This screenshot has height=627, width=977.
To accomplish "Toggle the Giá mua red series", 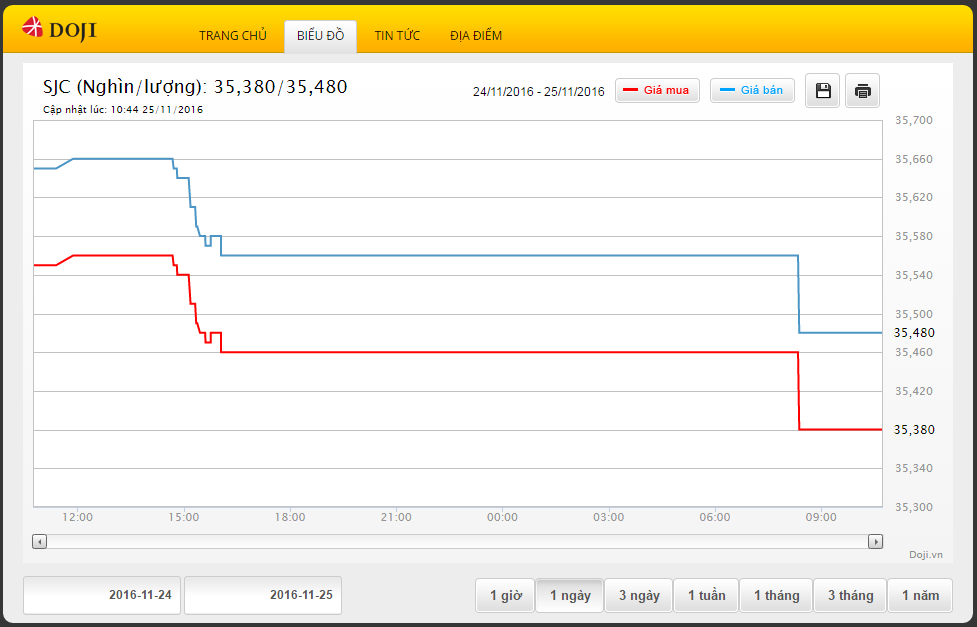I will pyautogui.click(x=657, y=90).
